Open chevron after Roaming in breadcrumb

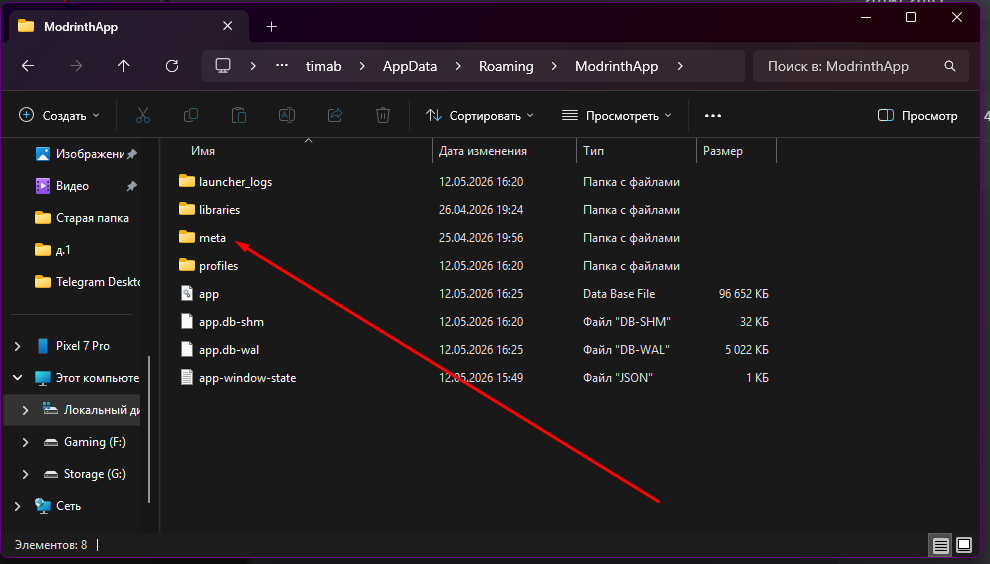pyautogui.click(x=554, y=66)
